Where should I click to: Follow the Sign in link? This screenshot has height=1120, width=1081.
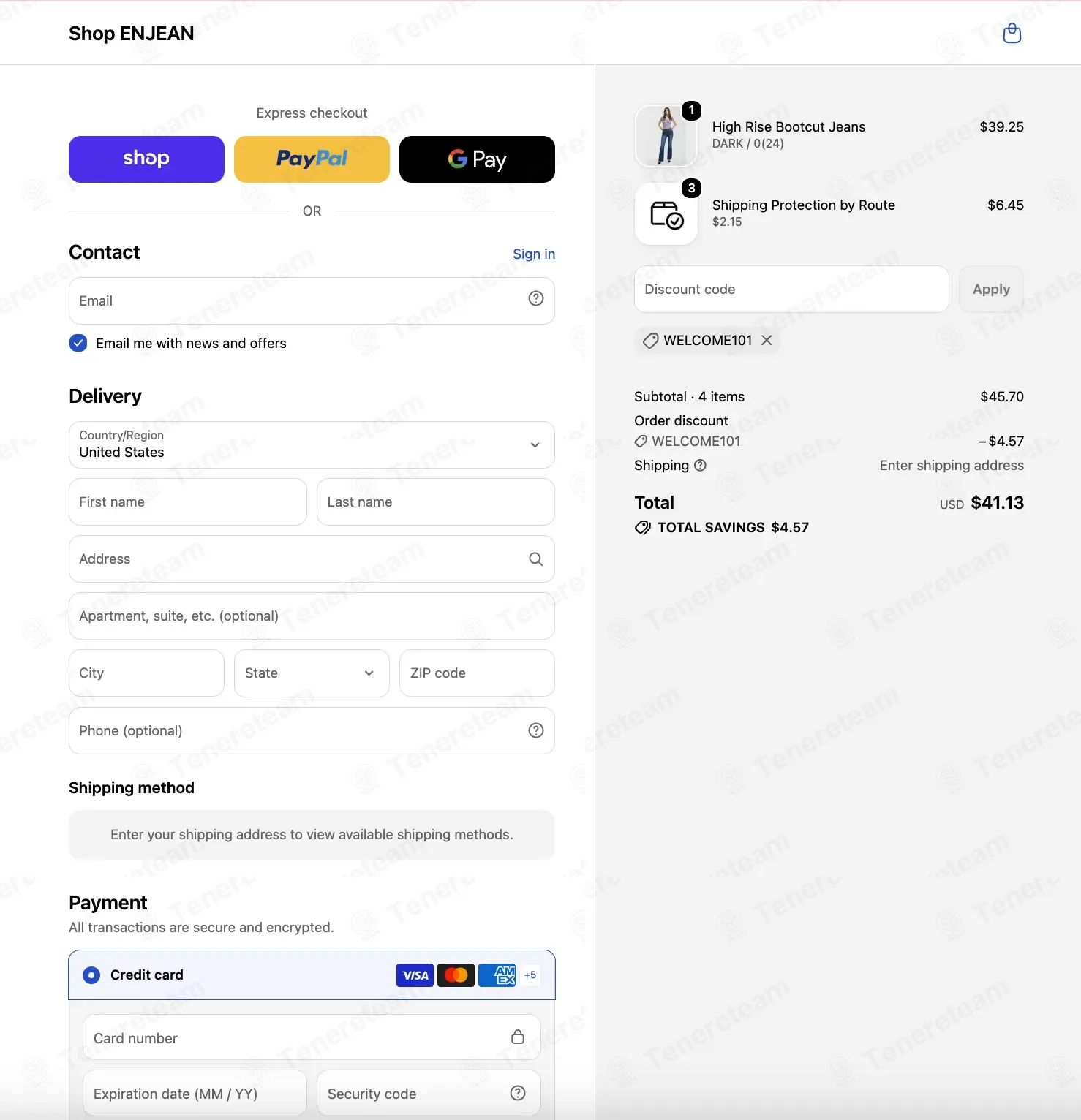[x=534, y=254]
